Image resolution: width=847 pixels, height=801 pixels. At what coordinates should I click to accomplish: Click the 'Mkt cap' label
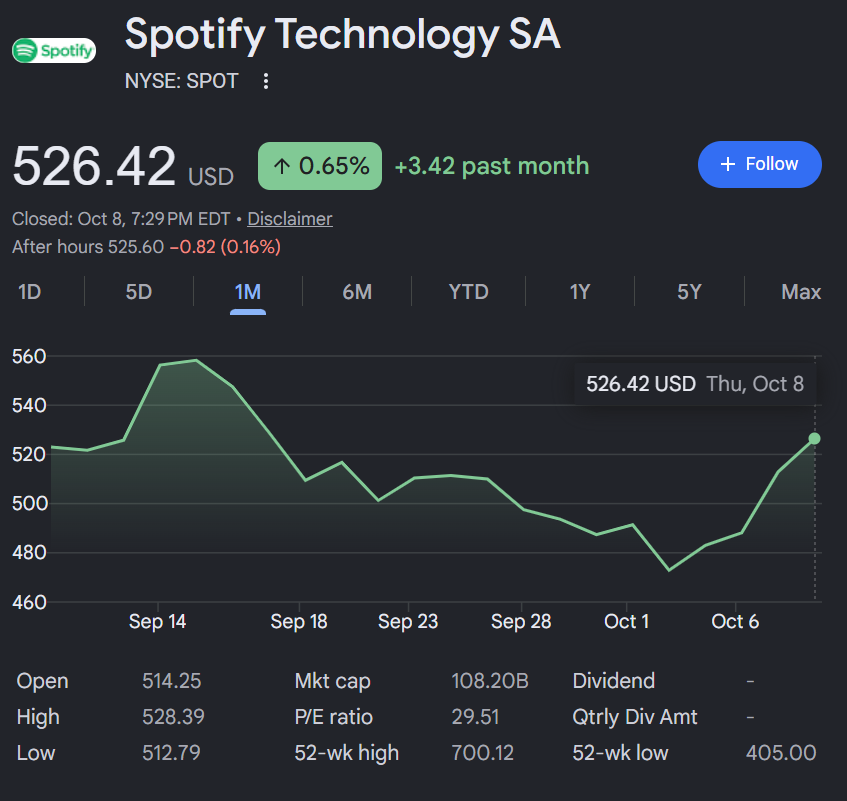332,681
